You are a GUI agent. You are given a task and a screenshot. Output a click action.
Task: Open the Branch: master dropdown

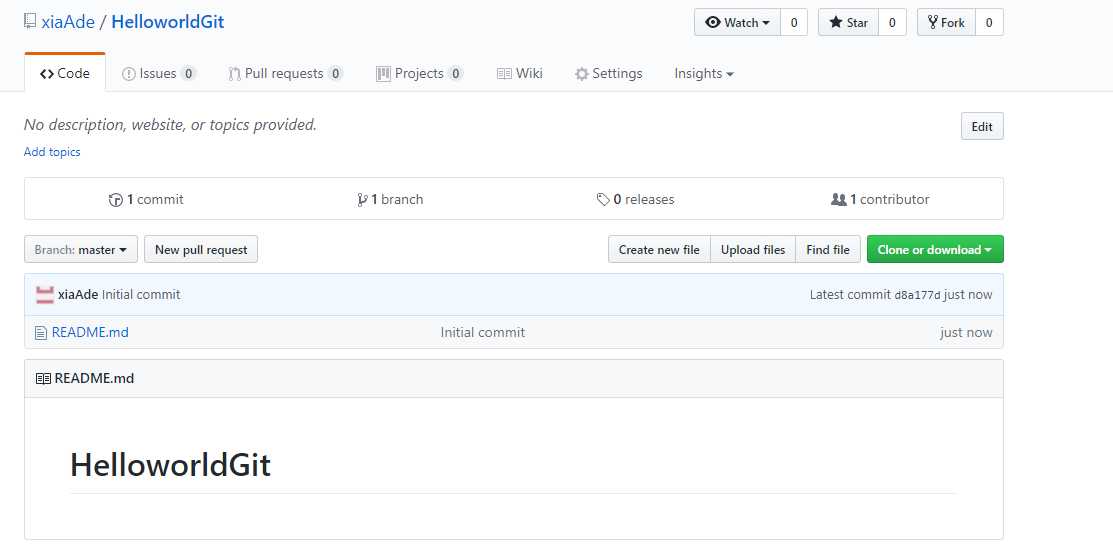[81, 249]
